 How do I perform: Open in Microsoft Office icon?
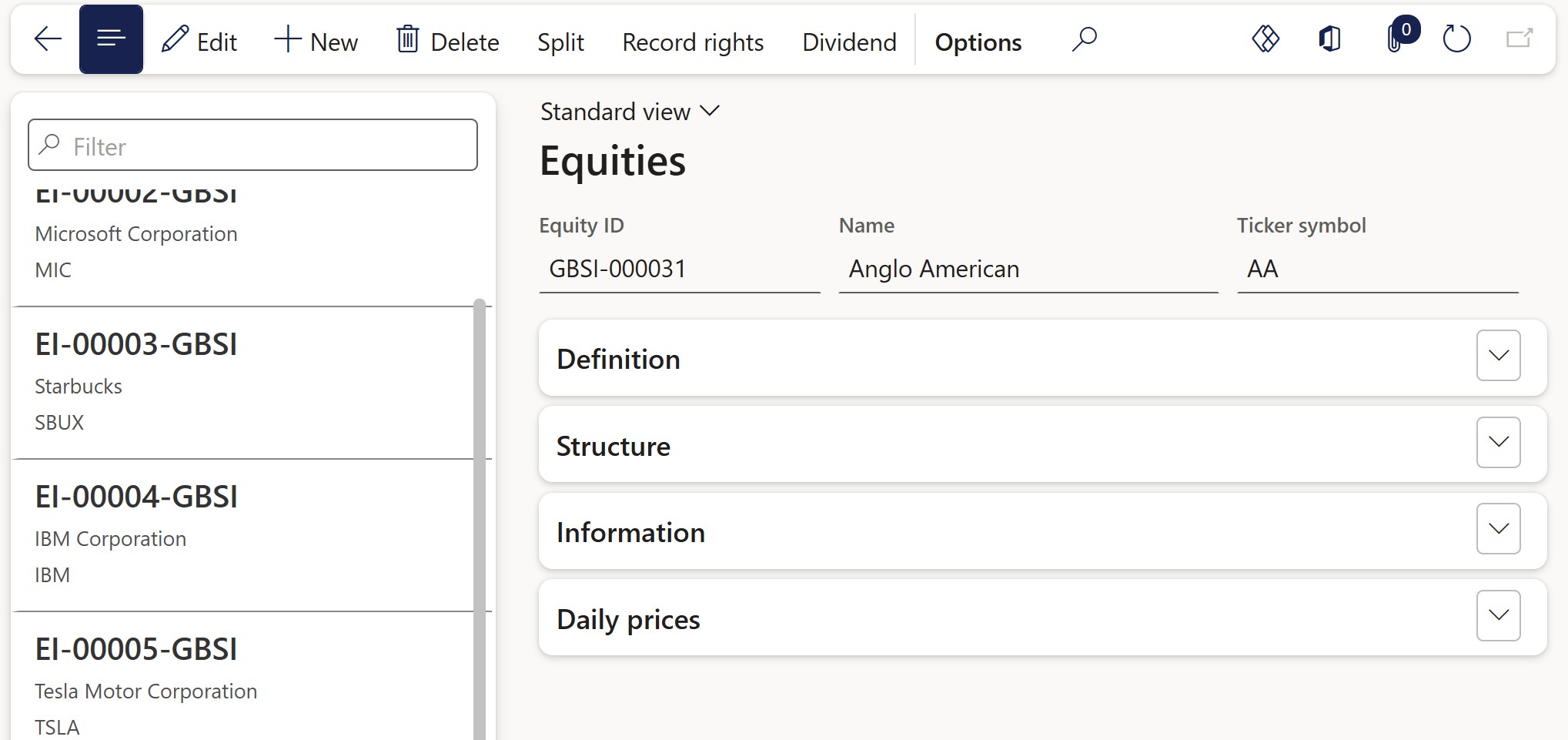tap(1329, 39)
